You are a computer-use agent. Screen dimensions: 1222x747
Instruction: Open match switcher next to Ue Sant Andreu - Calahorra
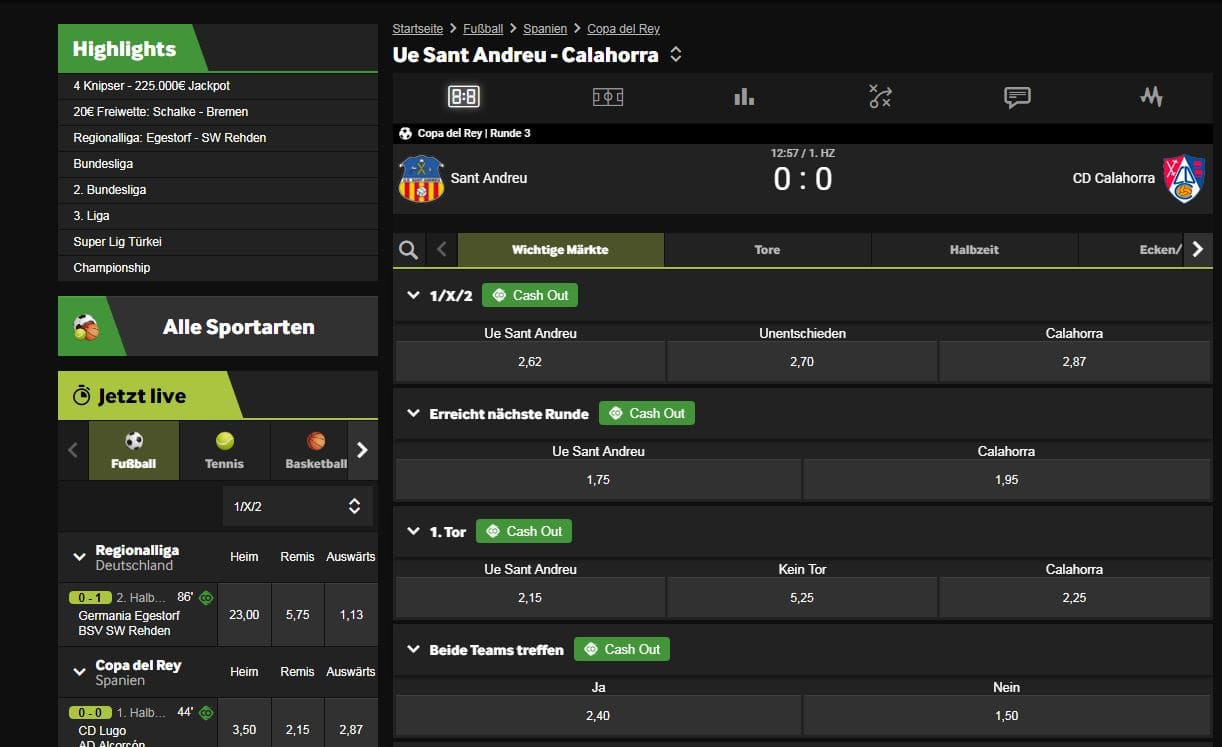point(676,55)
